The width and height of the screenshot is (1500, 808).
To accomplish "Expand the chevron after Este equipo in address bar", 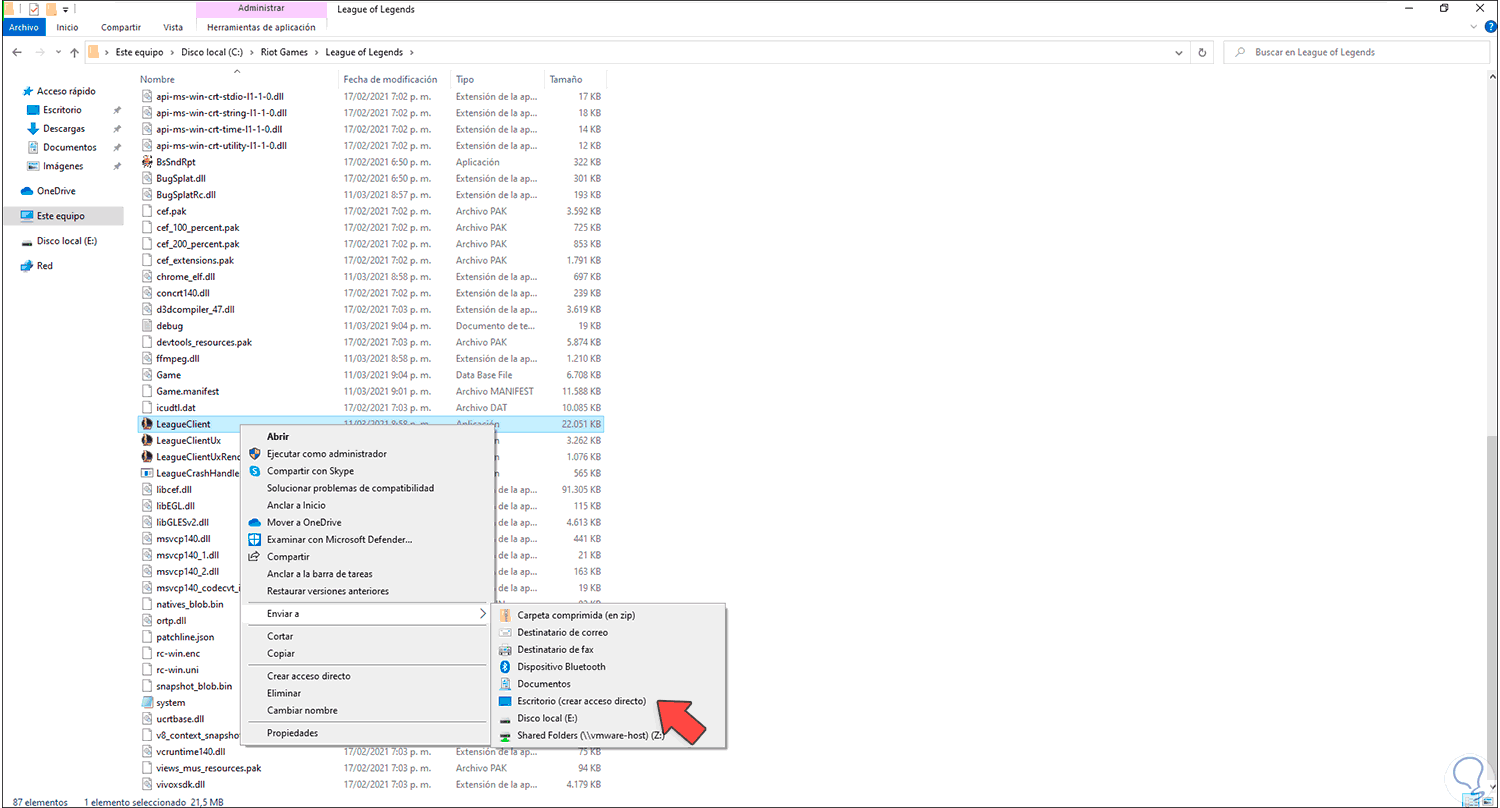I will (x=173, y=52).
